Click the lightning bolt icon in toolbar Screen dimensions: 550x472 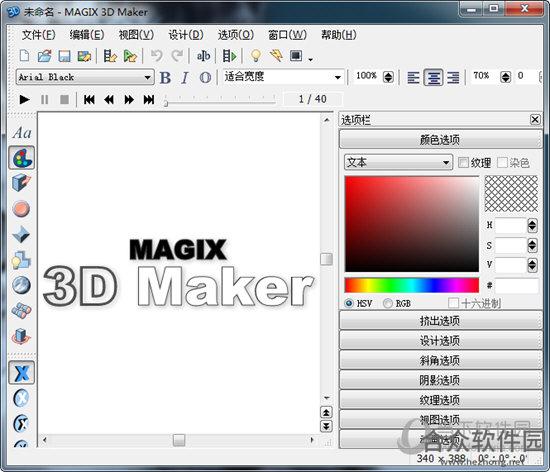(x=276, y=55)
